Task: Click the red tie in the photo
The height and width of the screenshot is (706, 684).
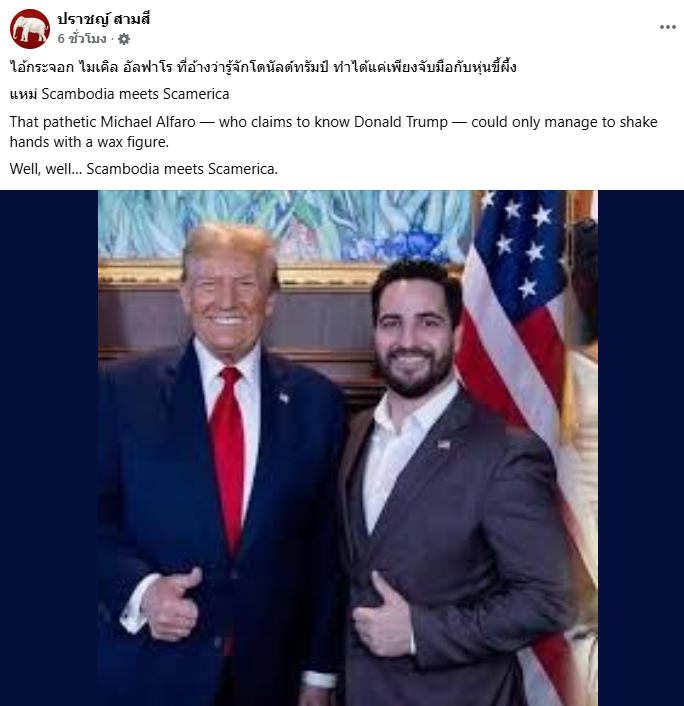Action: coord(229,459)
